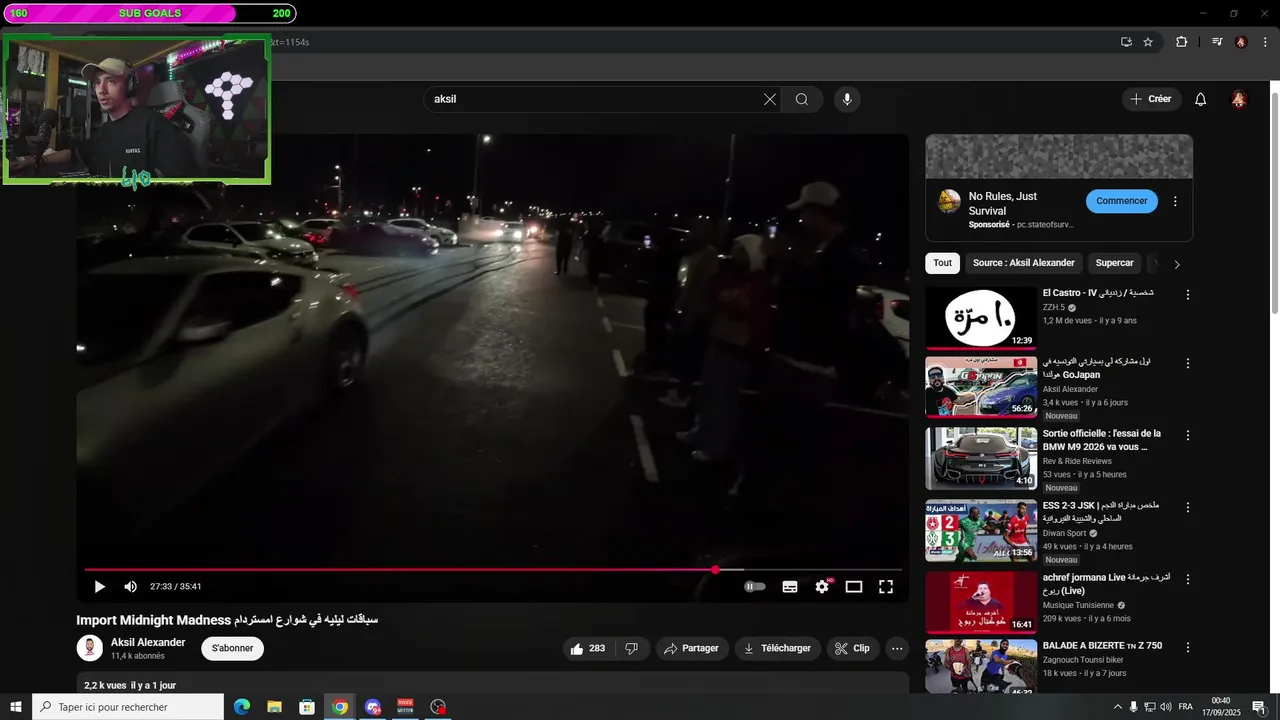
Task: Click the Commencer ad button
Action: 1122,201
